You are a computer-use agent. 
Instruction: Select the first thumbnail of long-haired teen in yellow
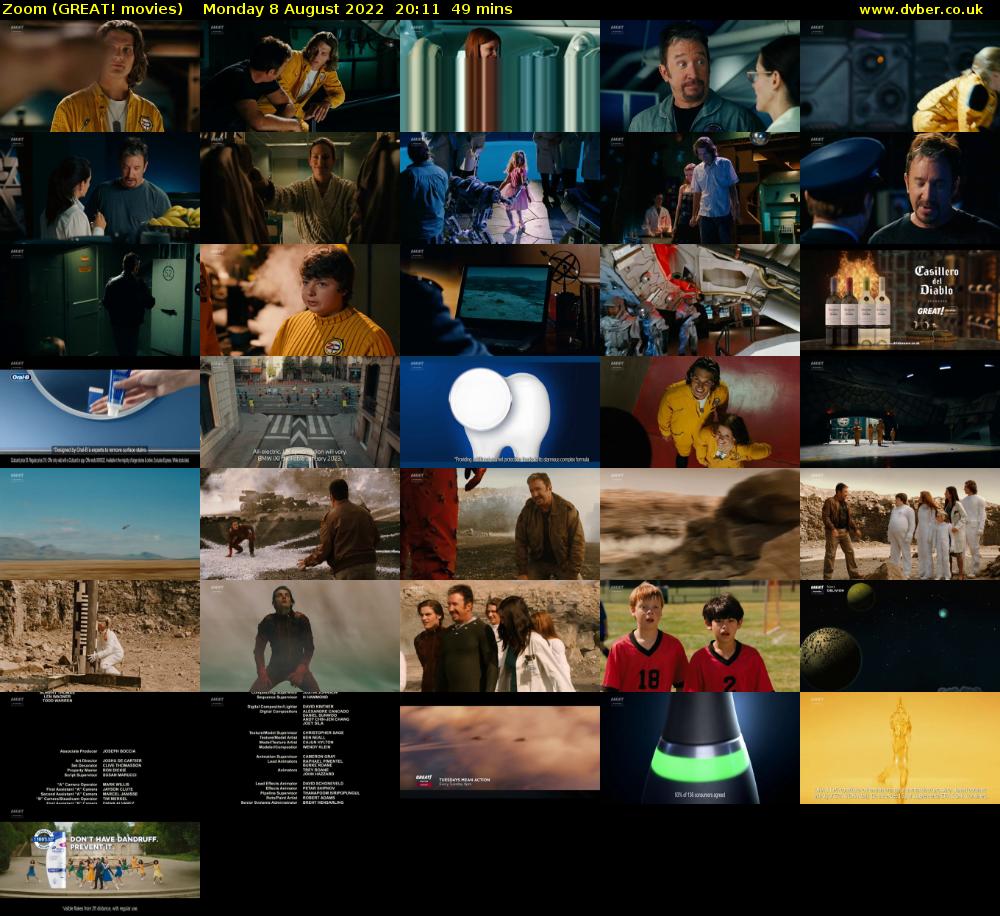click(99, 75)
